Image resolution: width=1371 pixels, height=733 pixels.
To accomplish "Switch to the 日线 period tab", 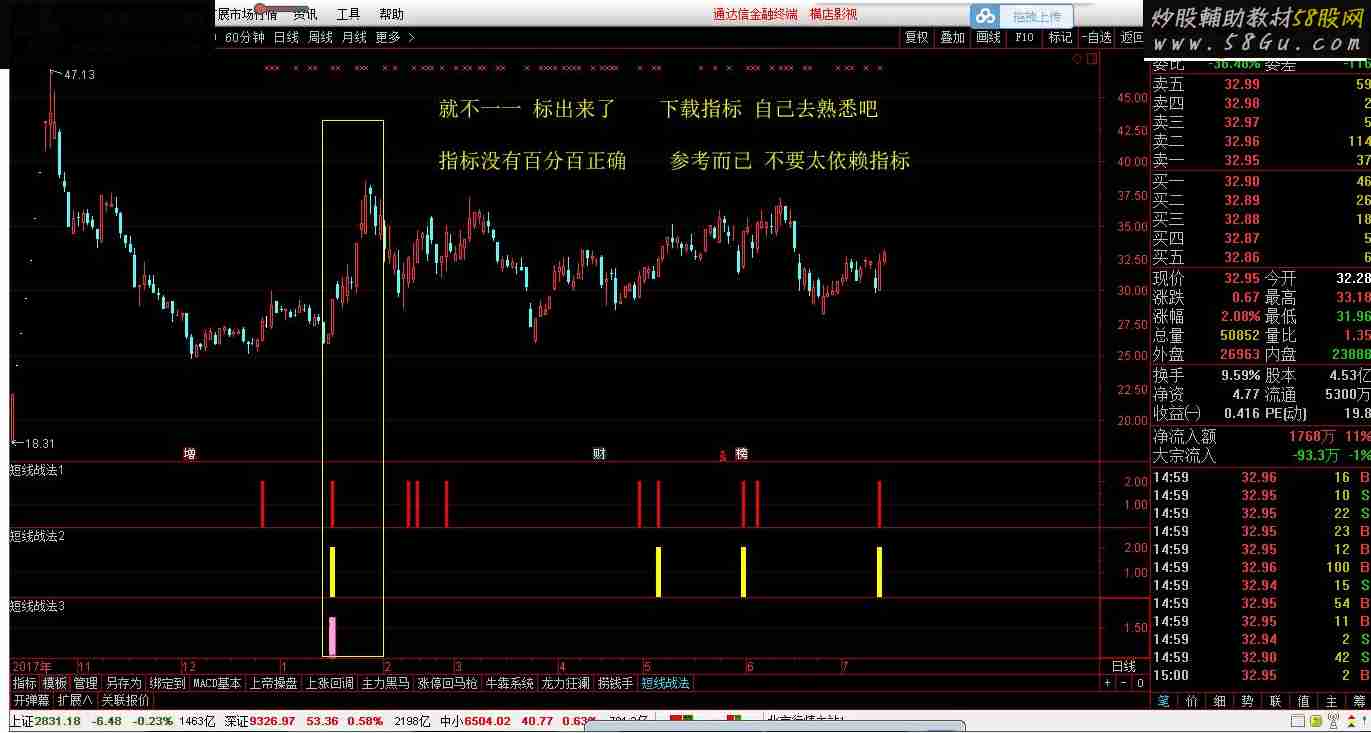I will [286, 37].
